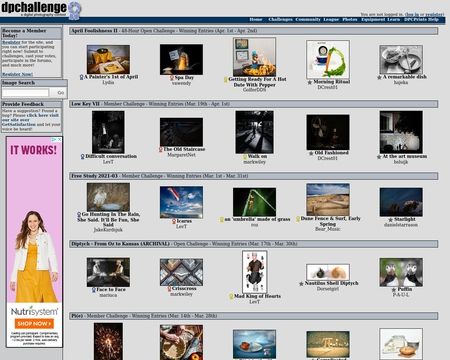Open the Walk on photo thumbnail
The image size is (450, 360).
coord(254,132)
